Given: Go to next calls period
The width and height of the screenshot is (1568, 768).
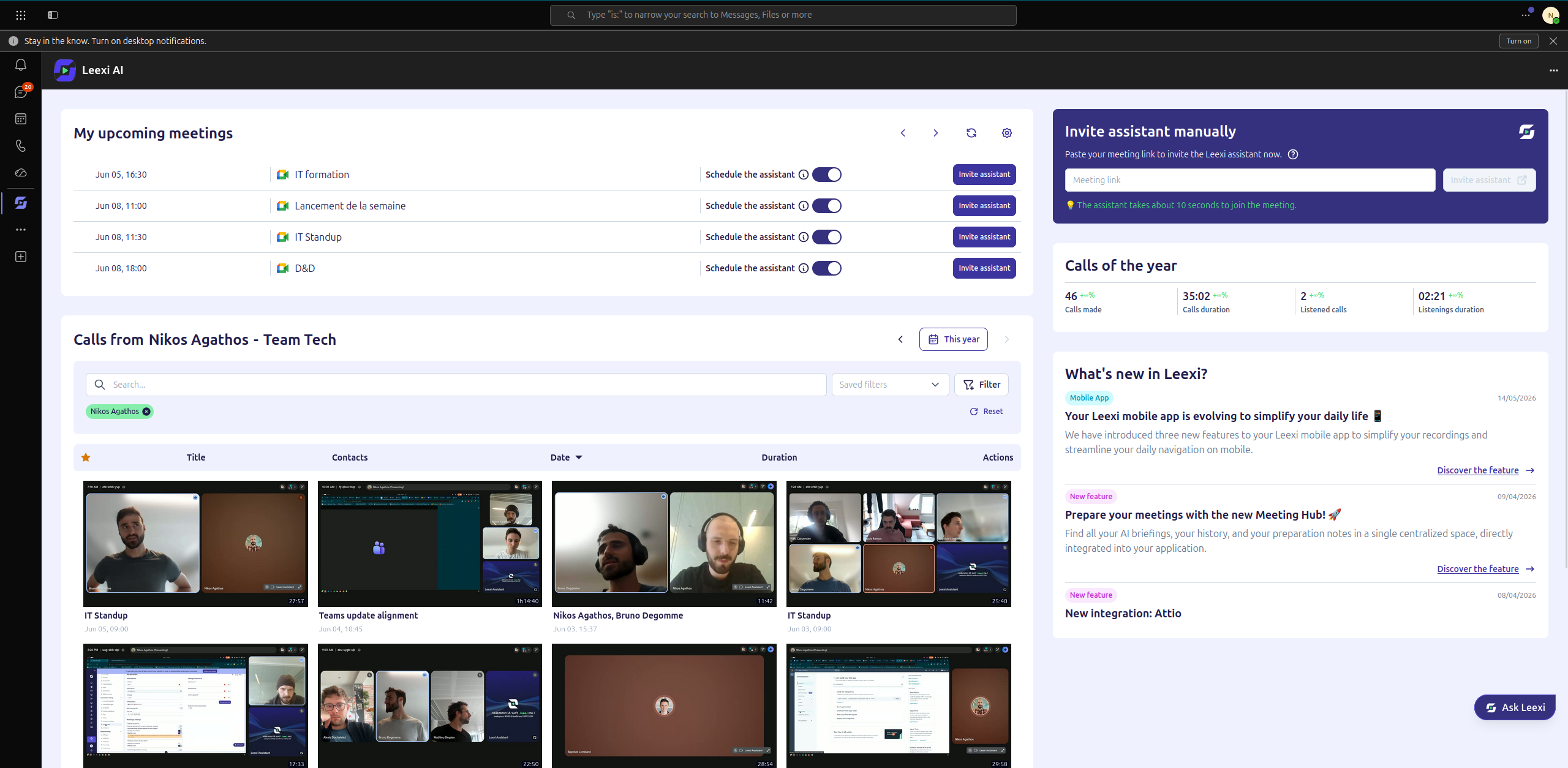Looking at the screenshot, I should click(x=1006, y=339).
